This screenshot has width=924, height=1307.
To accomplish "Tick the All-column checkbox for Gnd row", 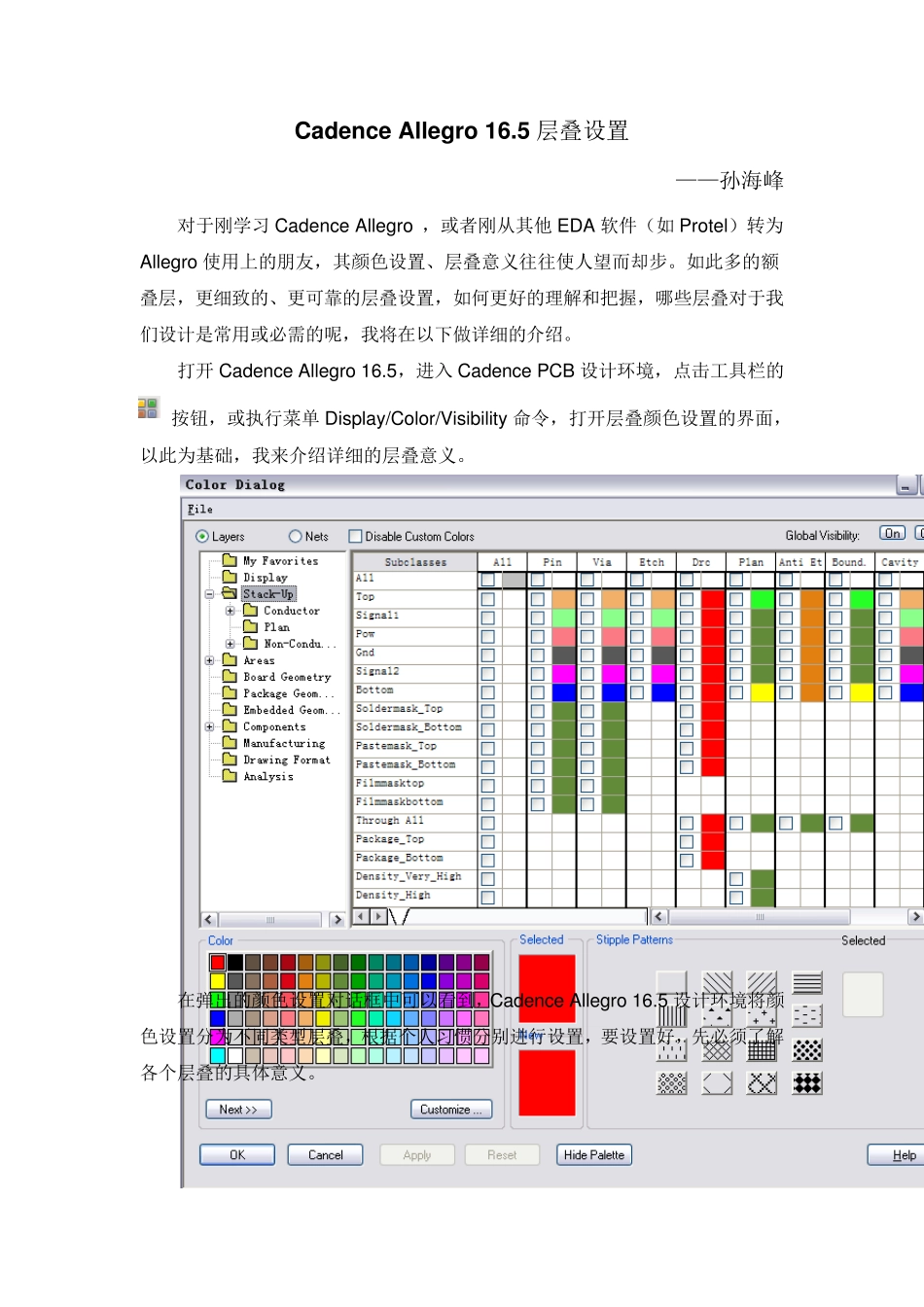I will pos(487,654).
